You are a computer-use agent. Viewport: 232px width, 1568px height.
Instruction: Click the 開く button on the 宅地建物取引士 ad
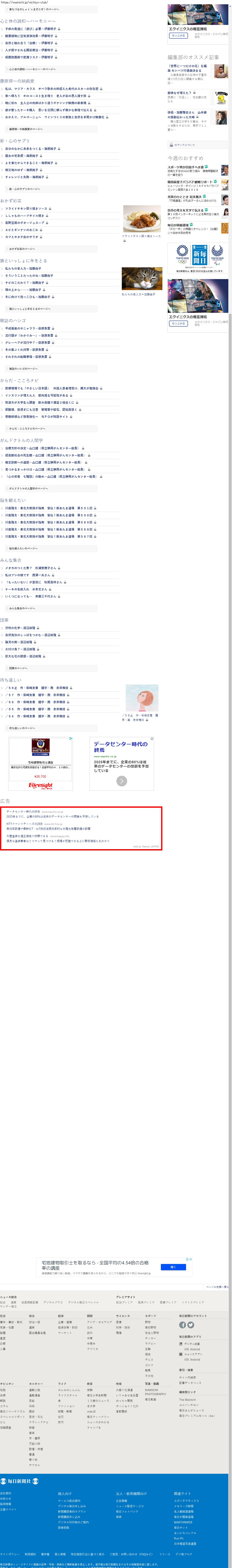tap(174, 1267)
